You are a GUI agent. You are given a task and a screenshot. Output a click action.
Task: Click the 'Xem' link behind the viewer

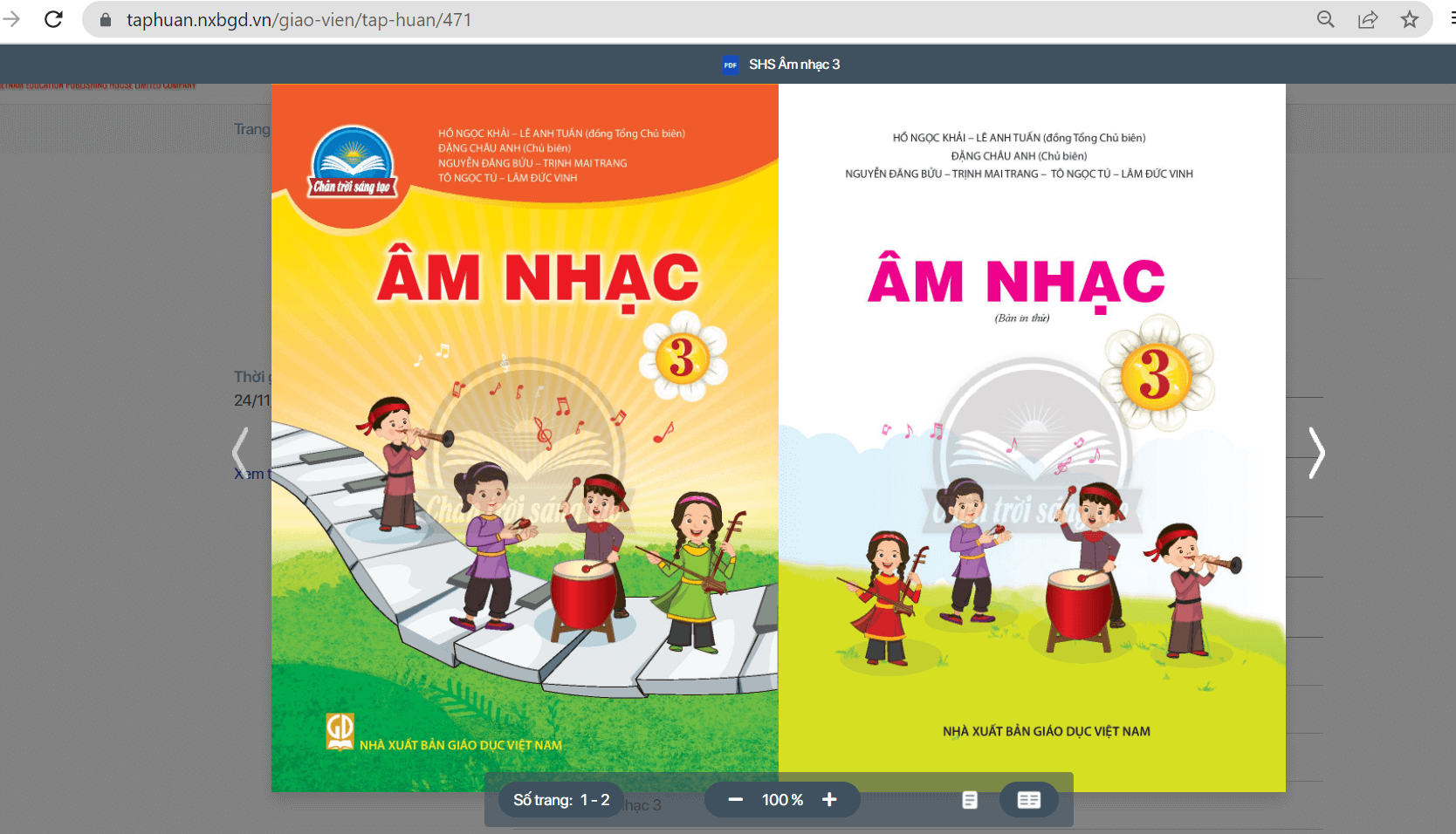pyautogui.click(x=248, y=474)
